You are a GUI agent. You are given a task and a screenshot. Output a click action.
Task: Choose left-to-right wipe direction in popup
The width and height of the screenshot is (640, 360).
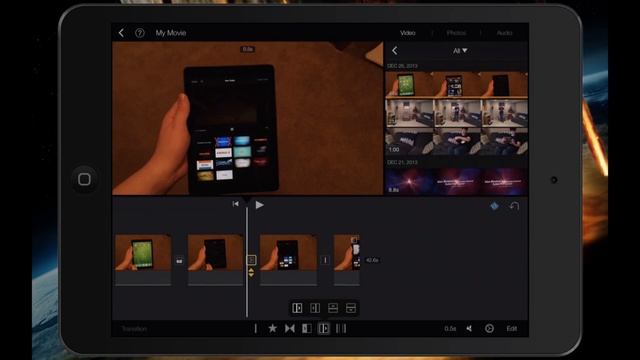click(x=298, y=308)
